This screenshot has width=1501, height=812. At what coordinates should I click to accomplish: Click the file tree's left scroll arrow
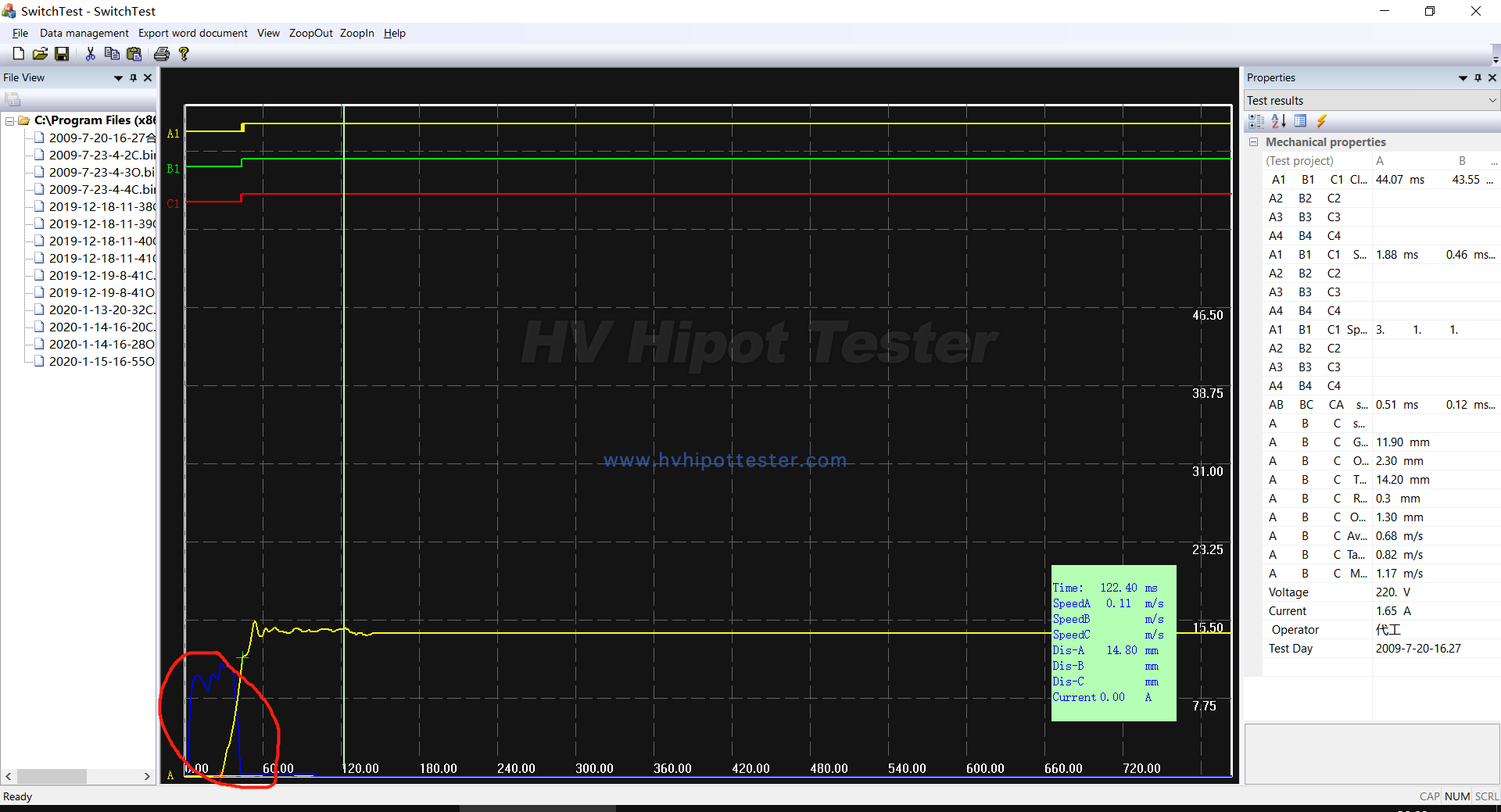coord(9,776)
